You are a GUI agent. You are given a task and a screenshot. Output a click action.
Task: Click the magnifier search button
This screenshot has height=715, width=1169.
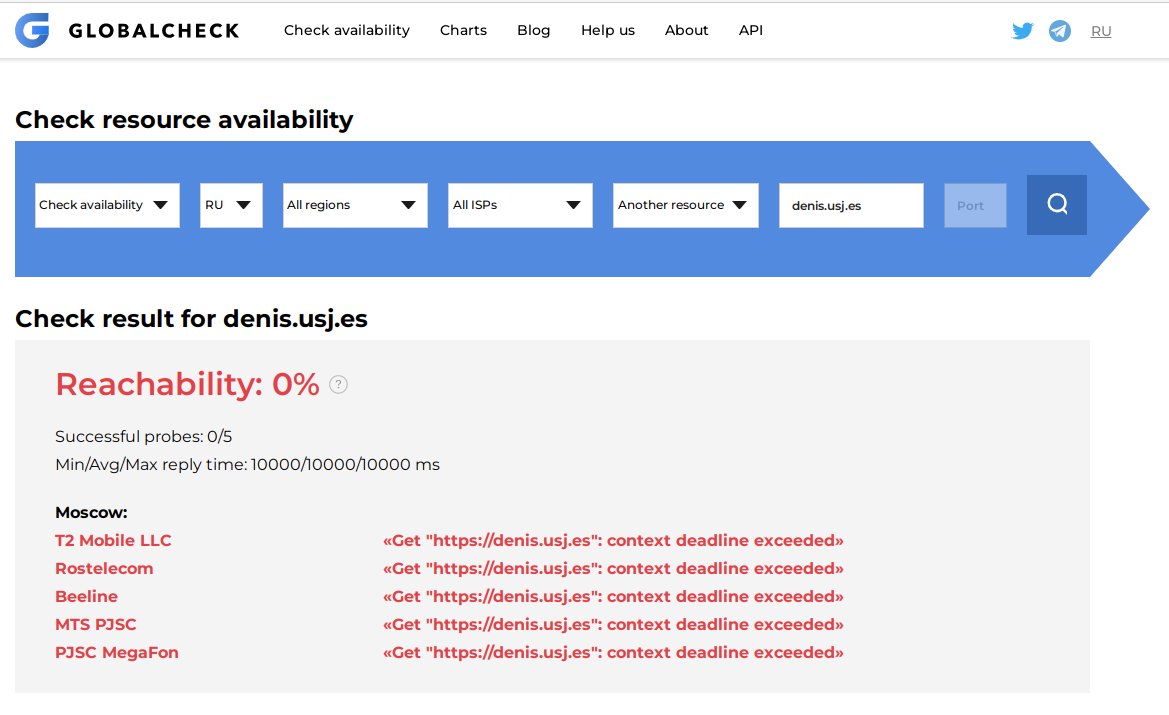(x=1056, y=205)
